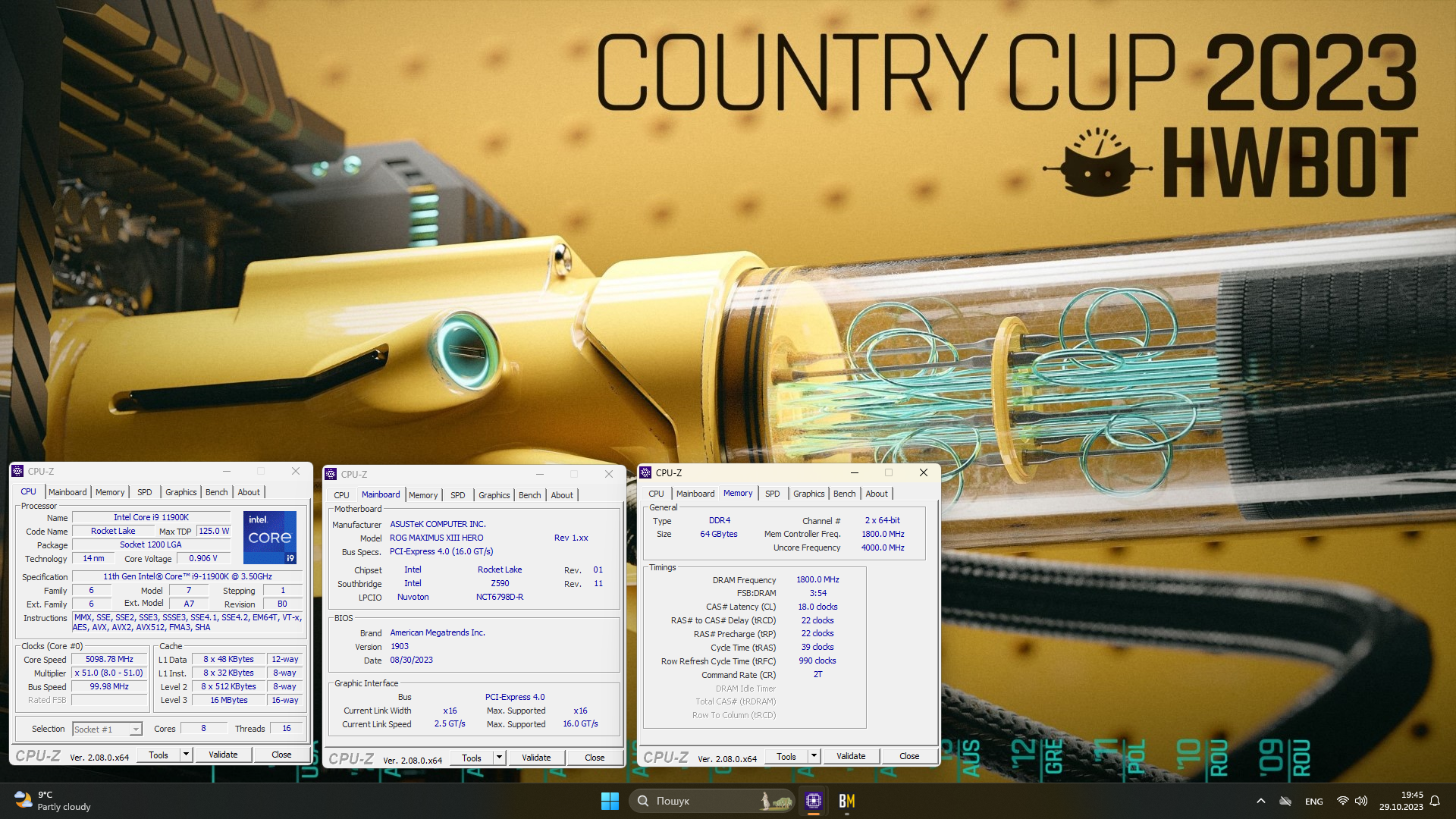
Task: Open Socket #1 selection dropdown
Action: coord(108,729)
